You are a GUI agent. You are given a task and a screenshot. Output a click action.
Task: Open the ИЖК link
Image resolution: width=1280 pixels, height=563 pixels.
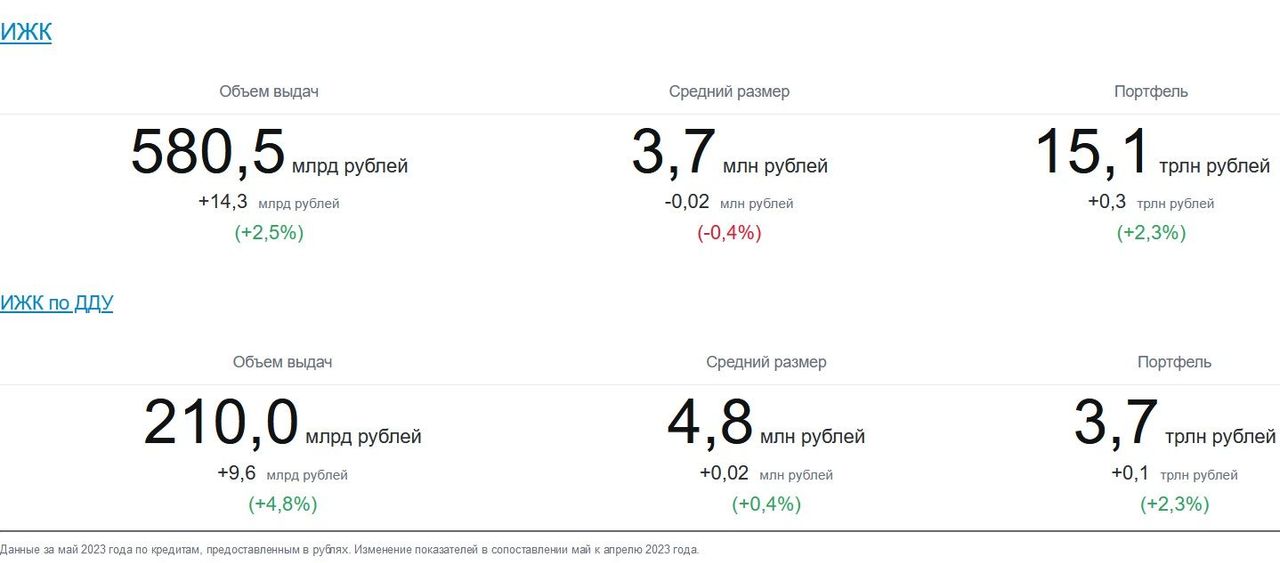click(26, 32)
